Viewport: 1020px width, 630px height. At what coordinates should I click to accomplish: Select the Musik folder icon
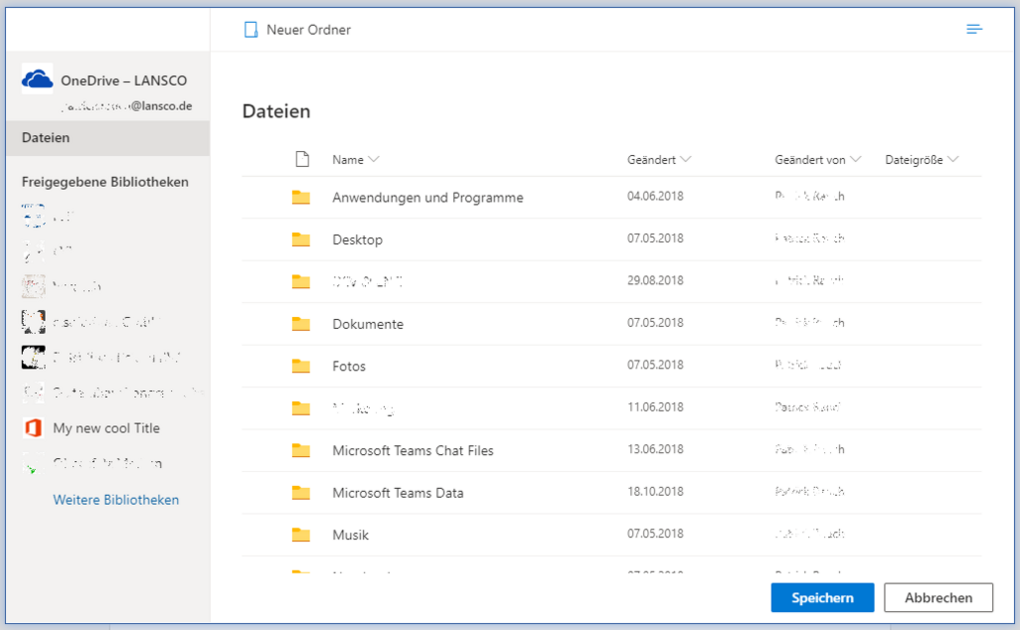point(301,535)
